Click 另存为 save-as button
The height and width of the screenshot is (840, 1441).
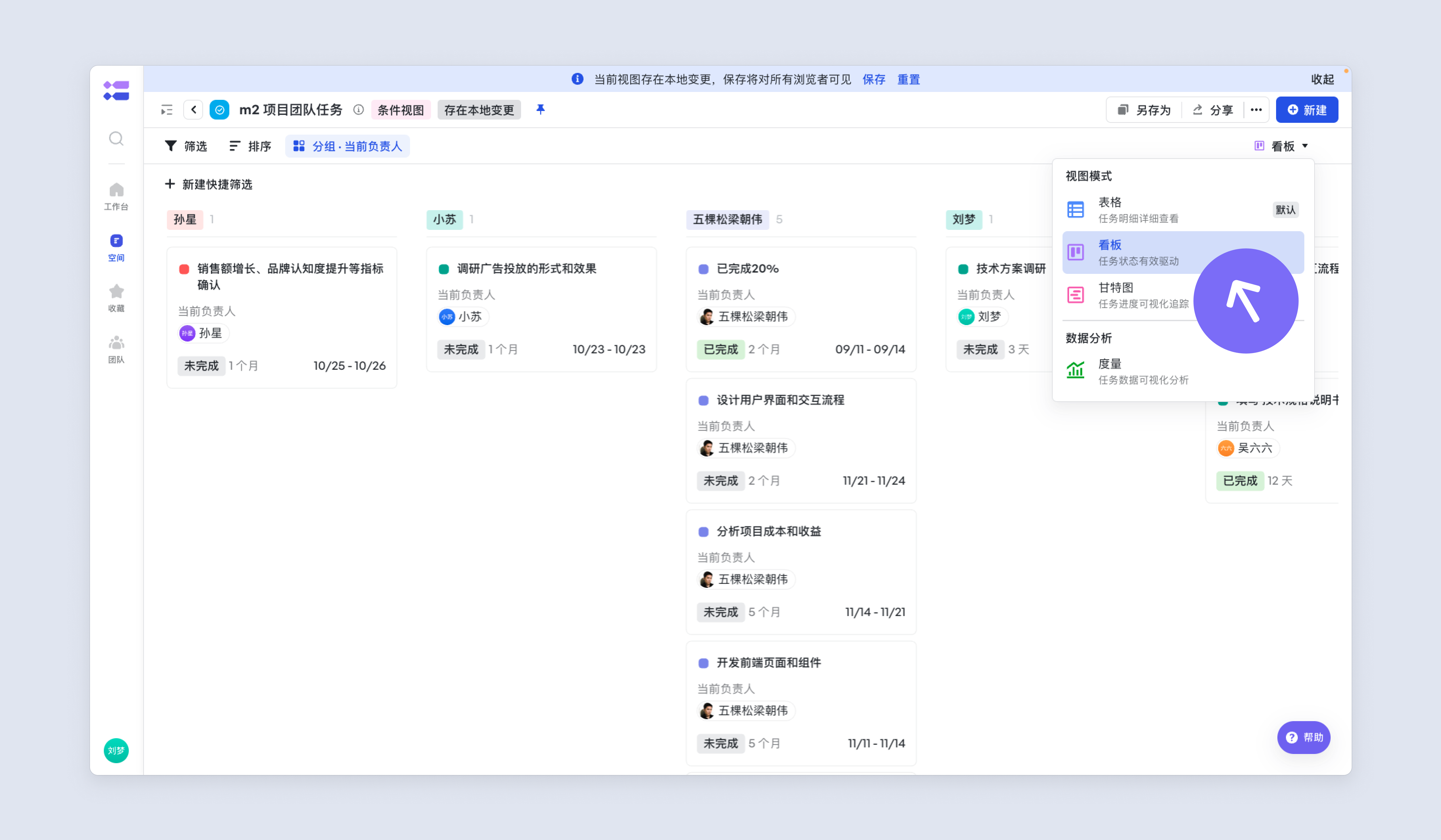(1144, 110)
